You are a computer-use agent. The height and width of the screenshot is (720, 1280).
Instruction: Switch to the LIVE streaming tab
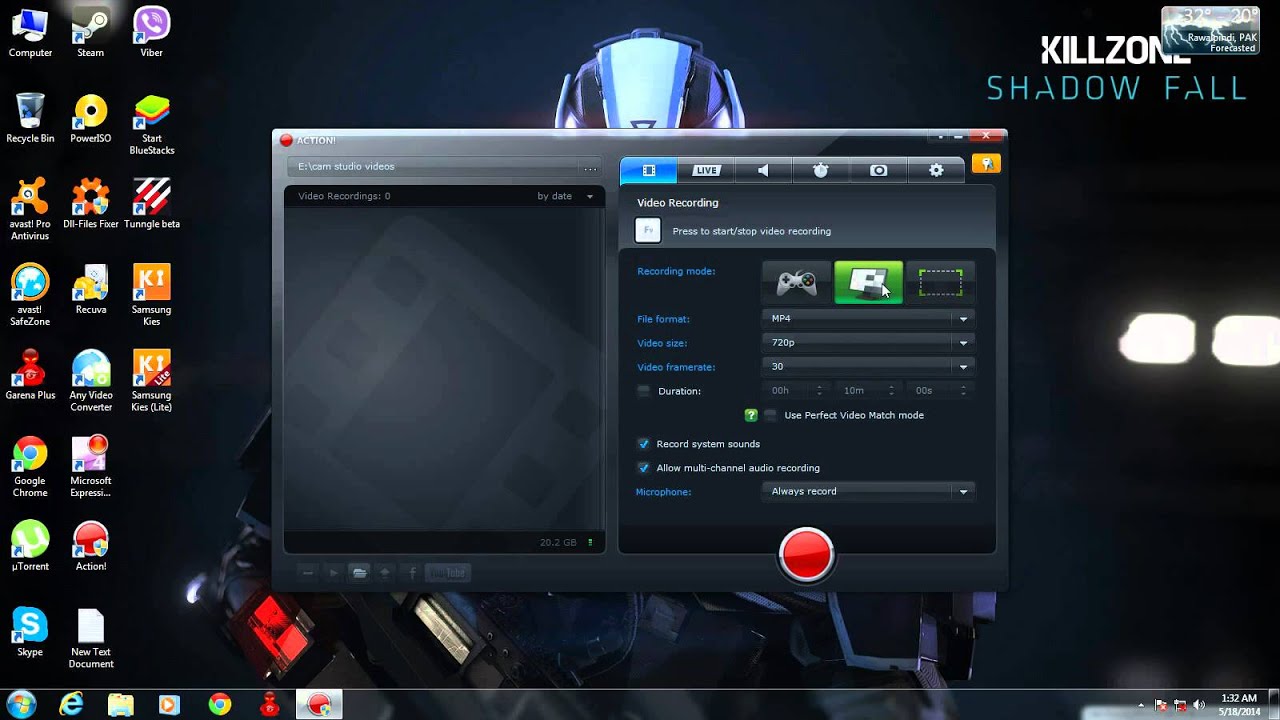tap(706, 171)
